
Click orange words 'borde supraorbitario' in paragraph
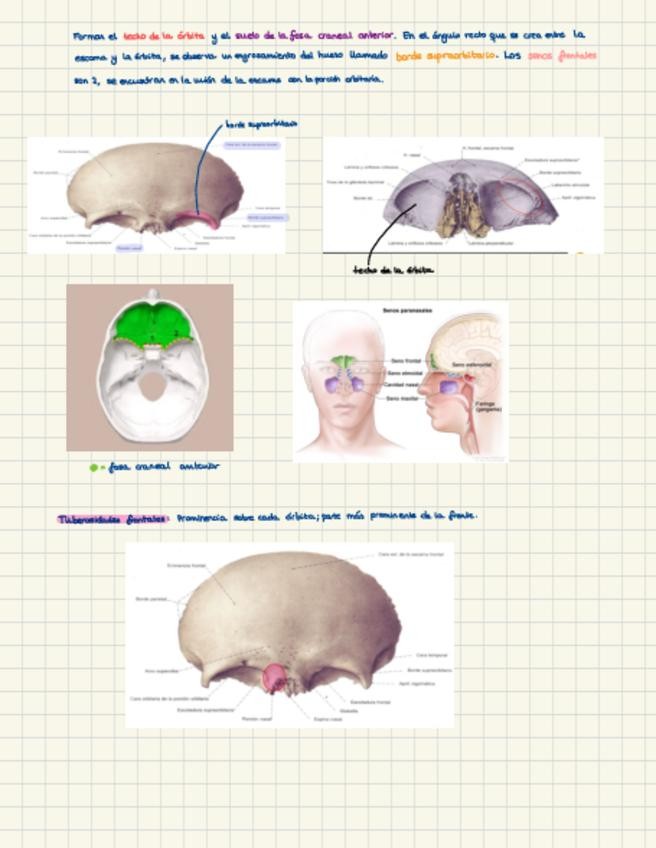pos(445,57)
